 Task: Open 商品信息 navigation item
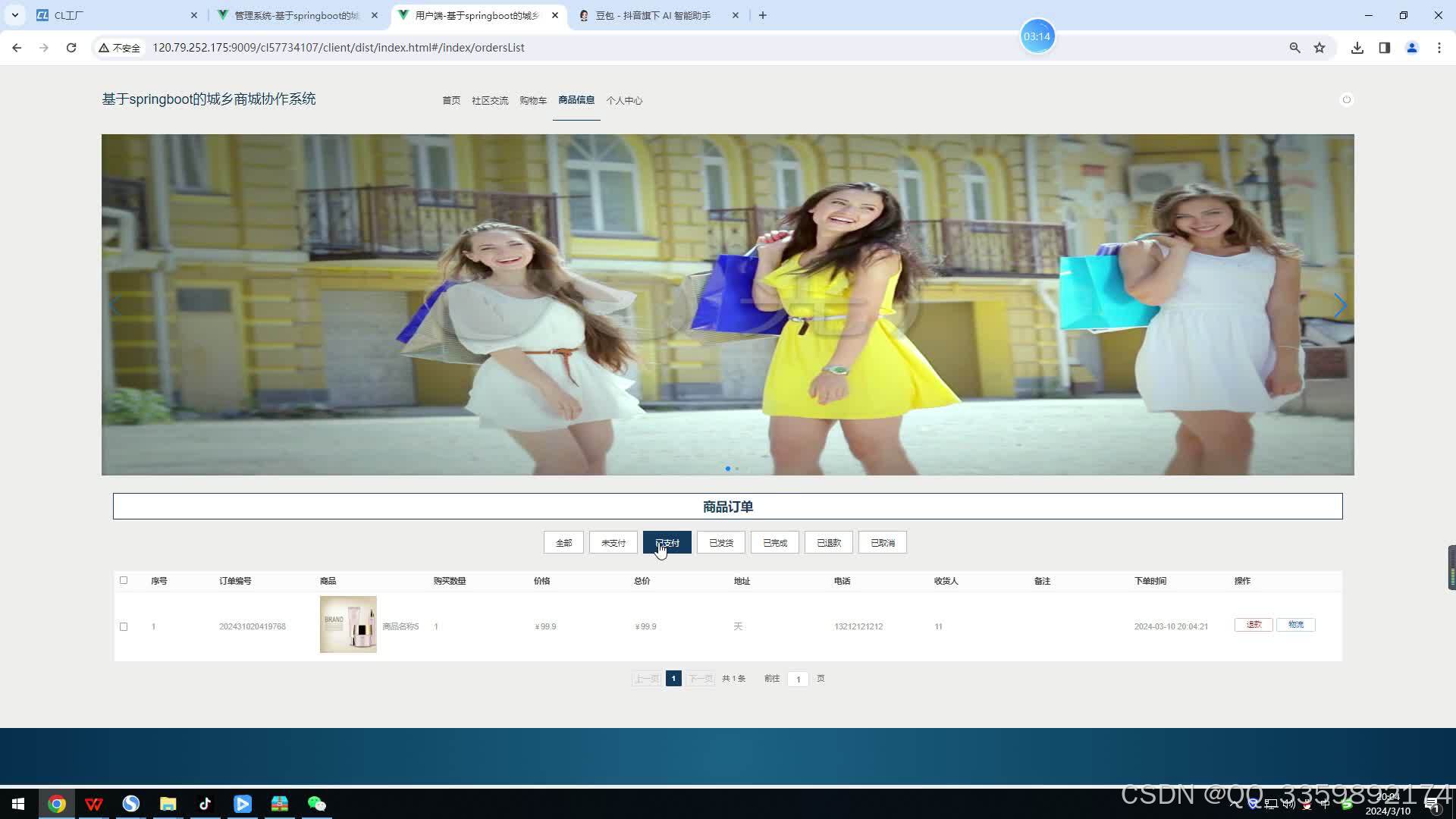click(576, 100)
